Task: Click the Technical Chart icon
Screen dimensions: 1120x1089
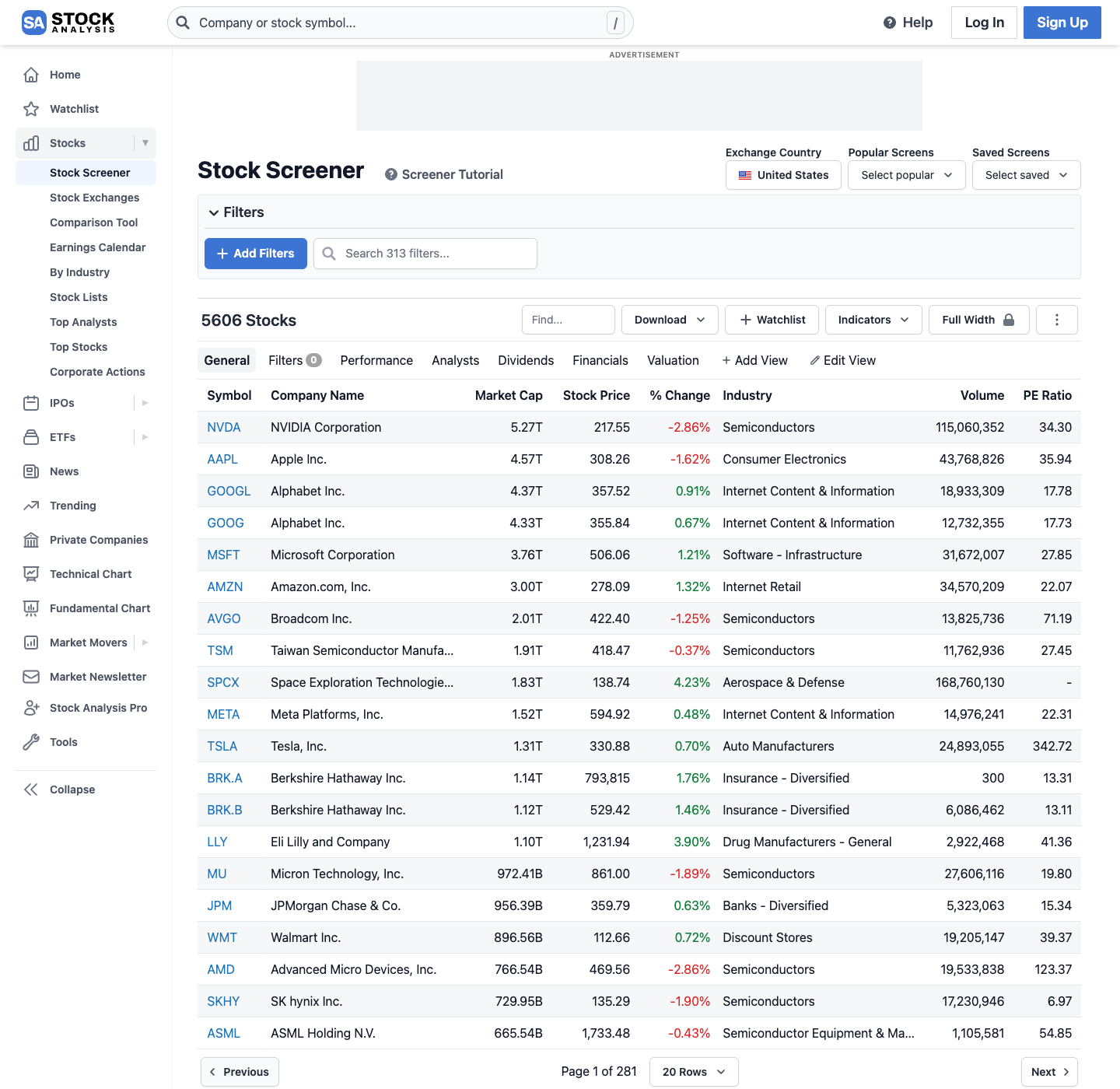Action: (31, 574)
